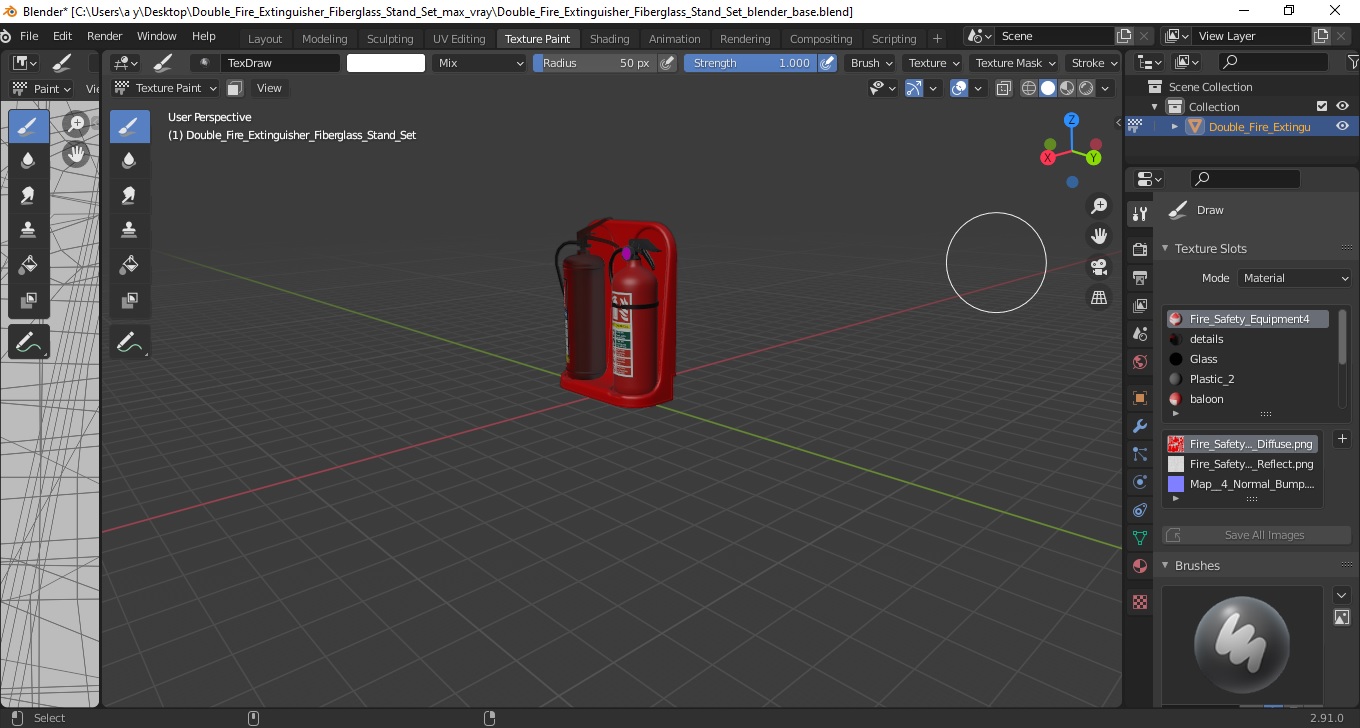Open the Output properties tab
1360x728 pixels.
1139,277
